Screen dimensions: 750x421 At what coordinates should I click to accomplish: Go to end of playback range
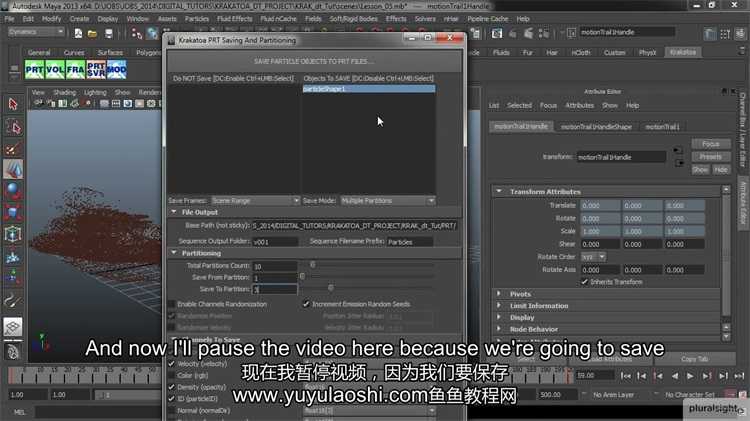739,376
